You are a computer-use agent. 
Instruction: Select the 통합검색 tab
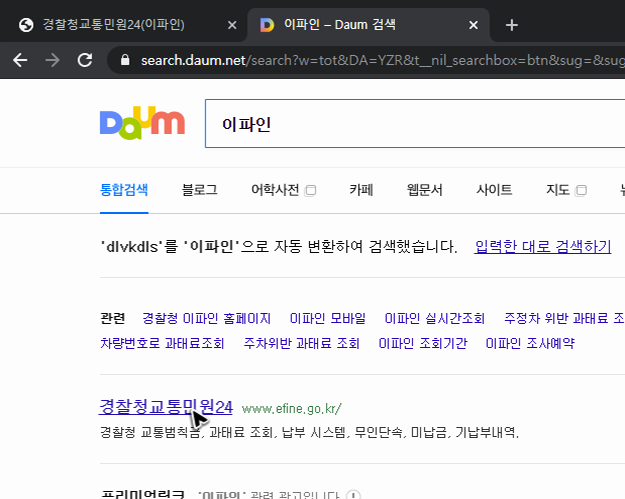[124, 190]
